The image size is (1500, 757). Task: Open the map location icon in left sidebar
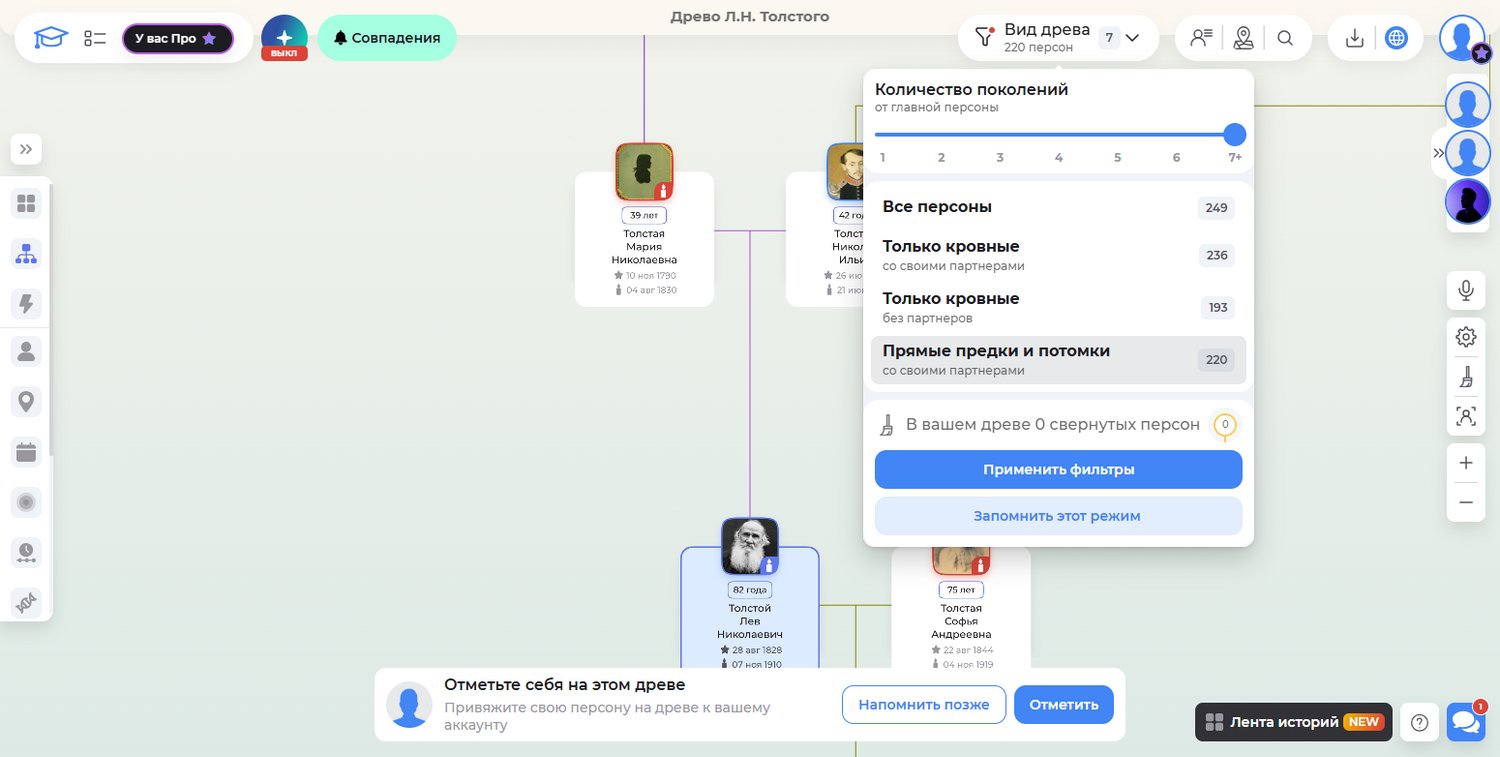tap(26, 402)
